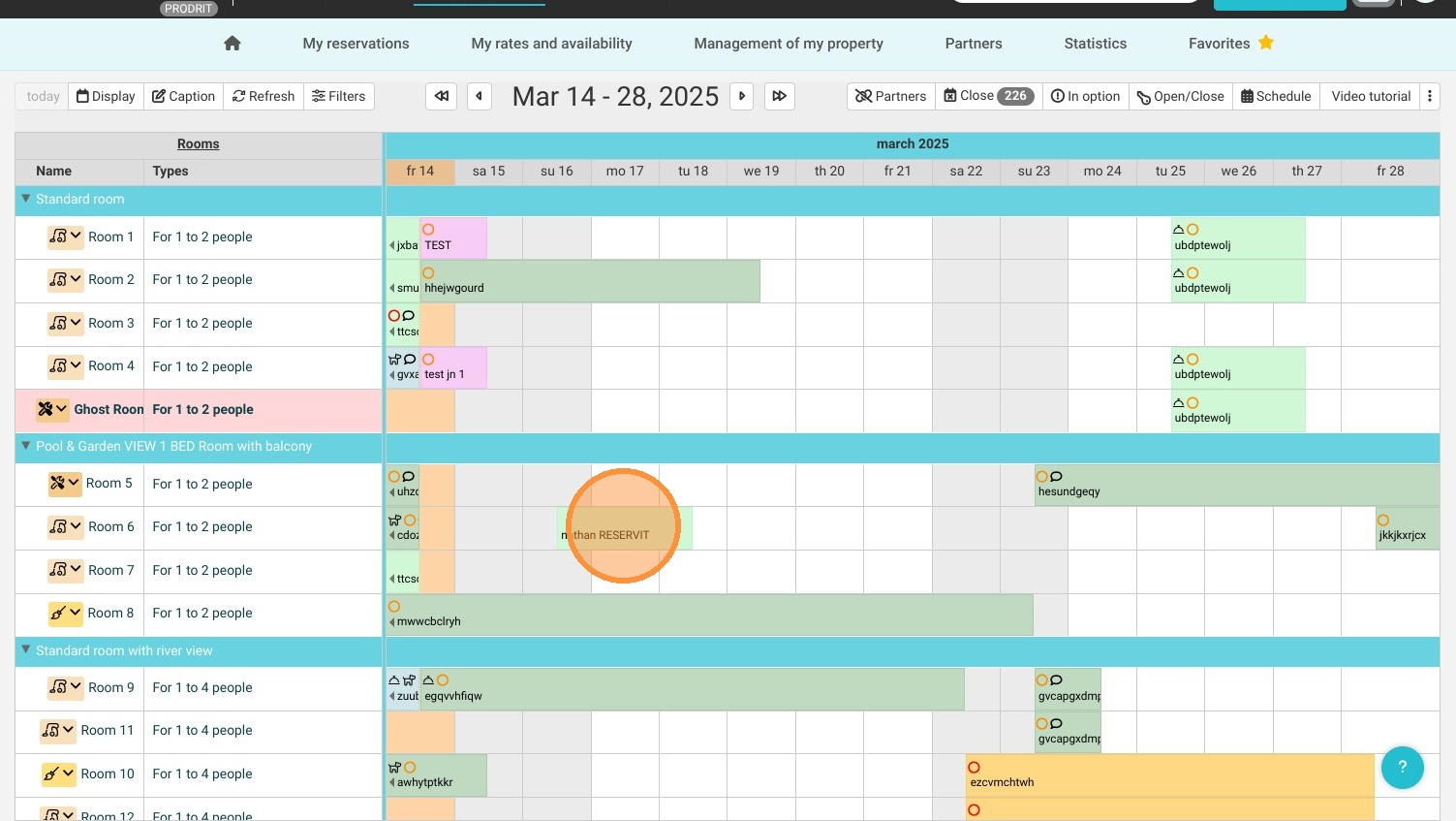Open the Partners menu item
The height and width of the screenshot is (821, 1456).
click(974, 44)
